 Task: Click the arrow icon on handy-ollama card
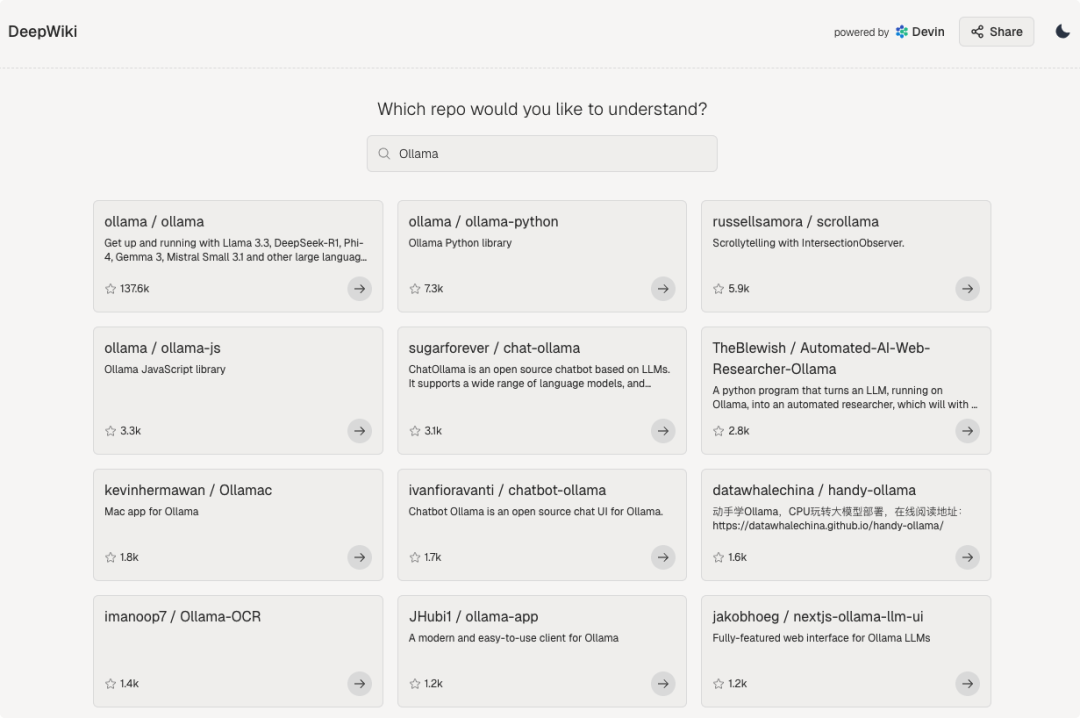[x=967, y=557]
